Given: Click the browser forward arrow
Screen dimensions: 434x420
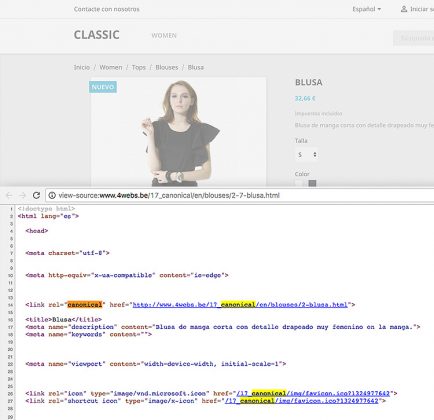Looking at the screenshot, I should 22,195.
